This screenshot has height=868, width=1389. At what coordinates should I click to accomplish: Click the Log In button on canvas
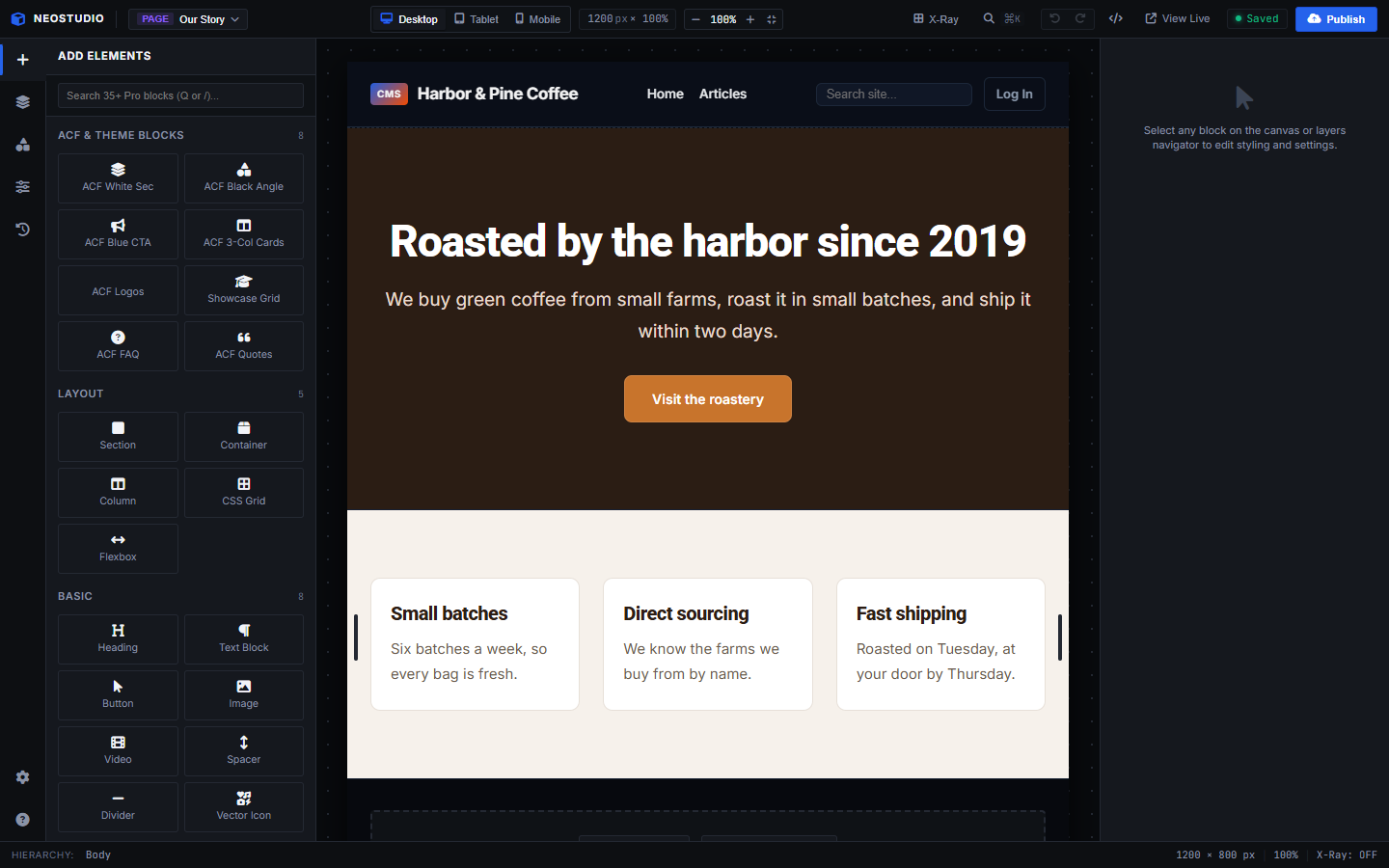[x=1014, y=94]
